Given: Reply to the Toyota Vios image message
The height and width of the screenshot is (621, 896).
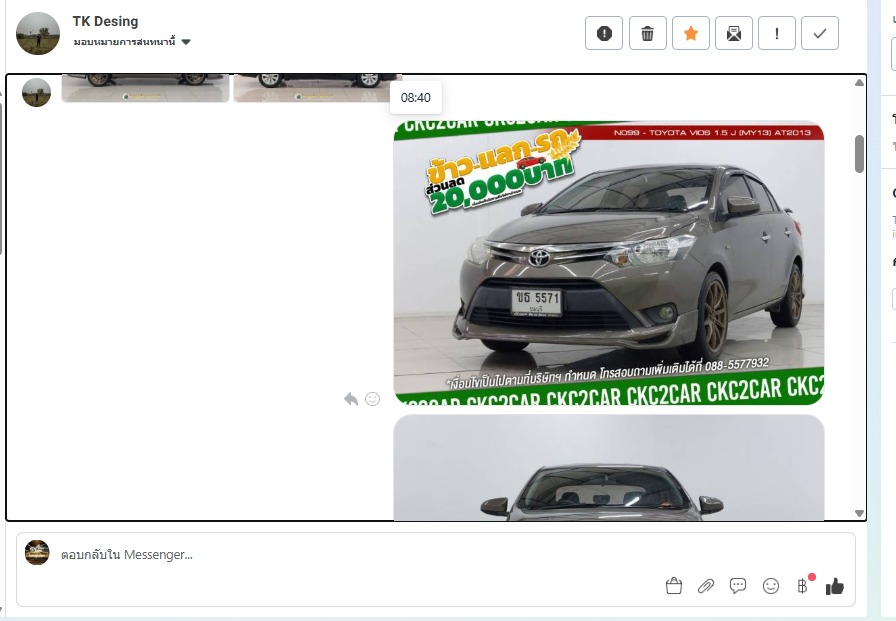Looking at the screenshot, I should [x=351, y=399].
